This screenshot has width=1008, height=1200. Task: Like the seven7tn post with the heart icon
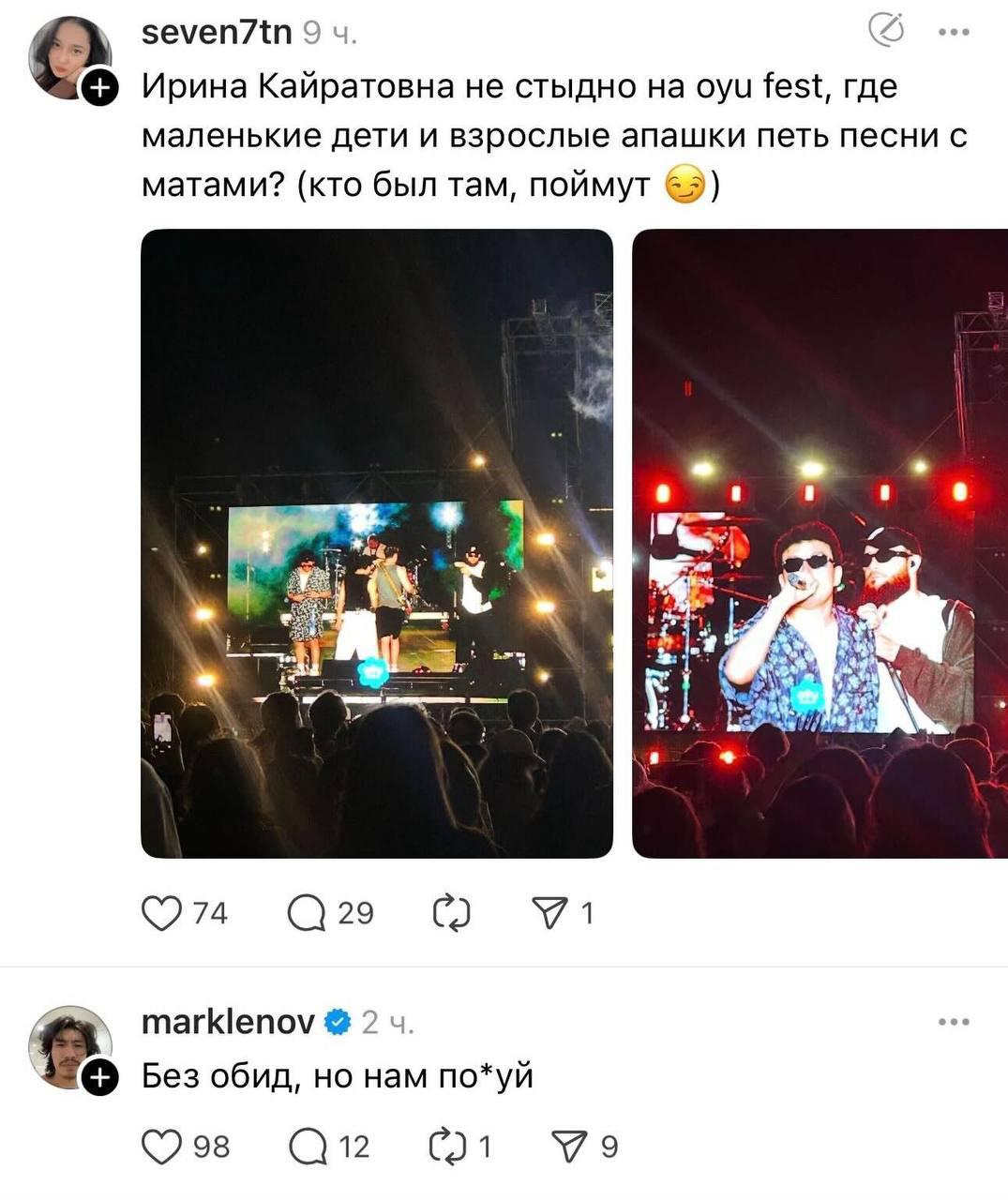point(161,912)
